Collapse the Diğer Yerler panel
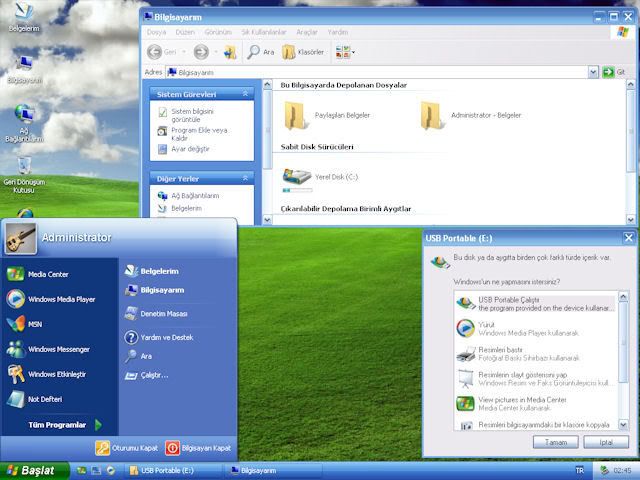640x480 pixels. [245, 178]
